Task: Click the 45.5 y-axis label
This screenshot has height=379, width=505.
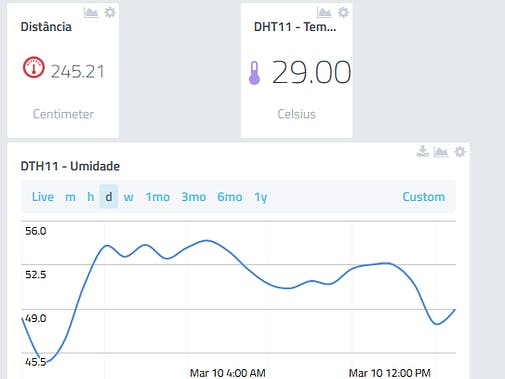Action: (36, 362)
